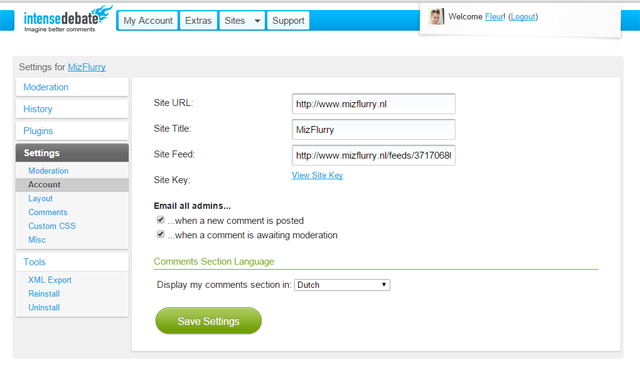Open Reinstall tool
Viewport: 640px width, 365px height.
tap(44, 294)
